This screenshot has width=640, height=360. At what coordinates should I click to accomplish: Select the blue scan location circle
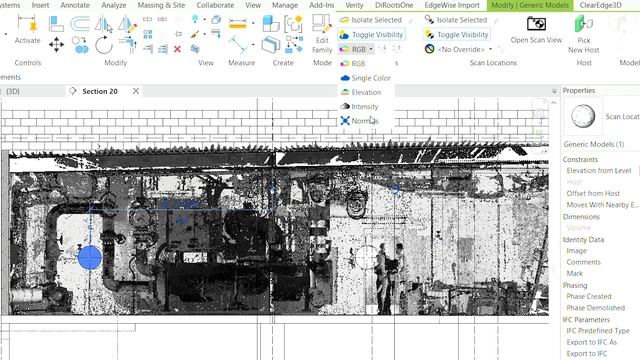[x=90, y=258]
